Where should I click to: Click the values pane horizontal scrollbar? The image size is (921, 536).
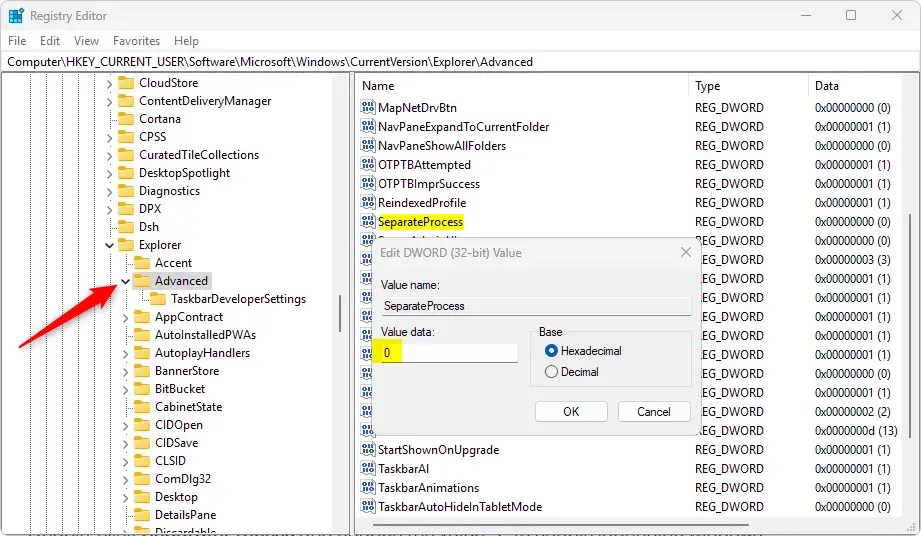[560, 525]
